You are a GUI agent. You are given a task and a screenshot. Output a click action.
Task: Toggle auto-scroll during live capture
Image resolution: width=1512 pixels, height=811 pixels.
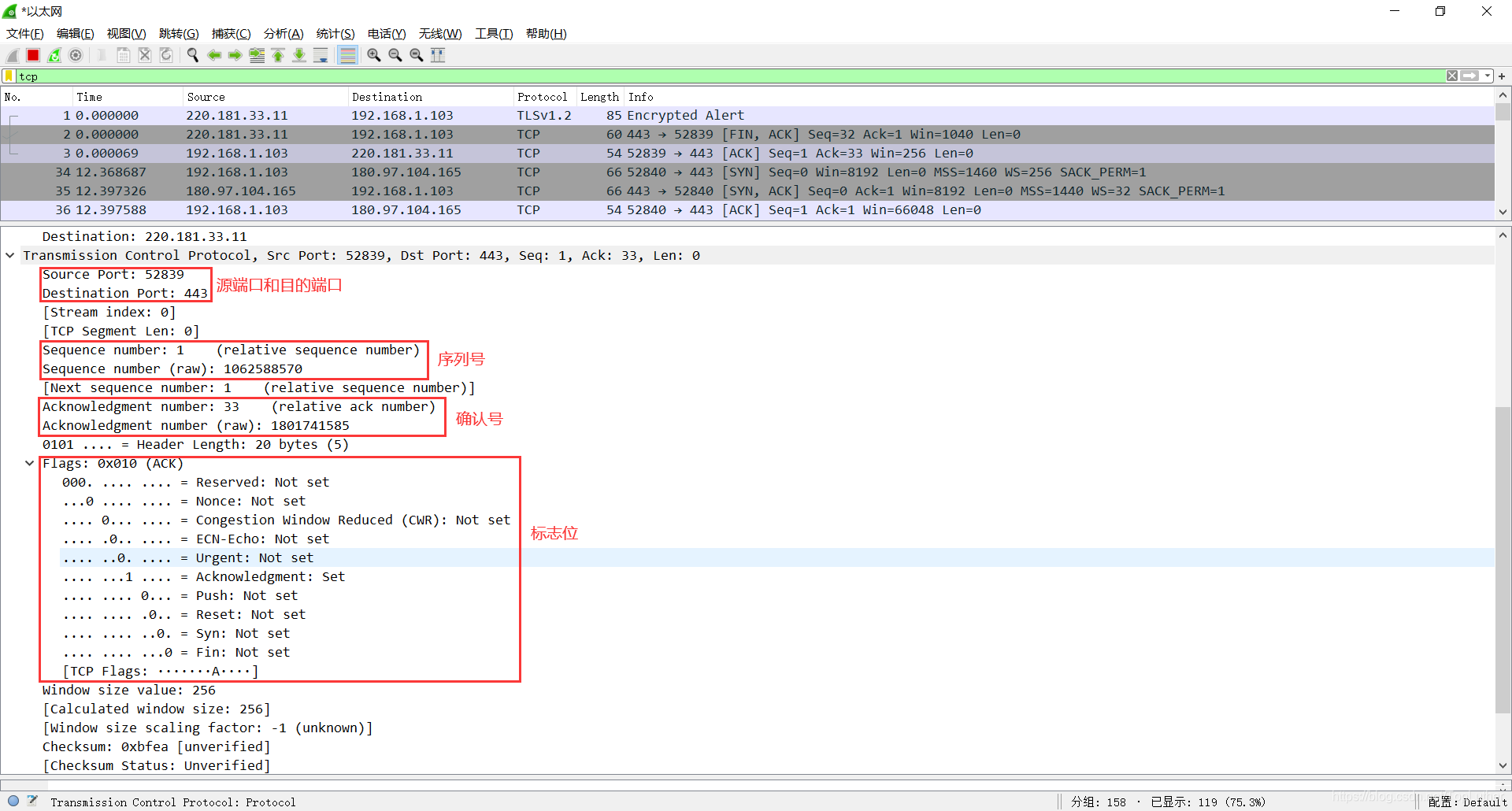pyautogui.click(x=321, y=55)
